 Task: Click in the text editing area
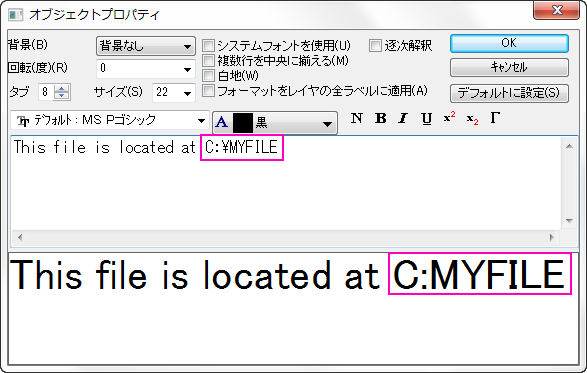[286, 183]
